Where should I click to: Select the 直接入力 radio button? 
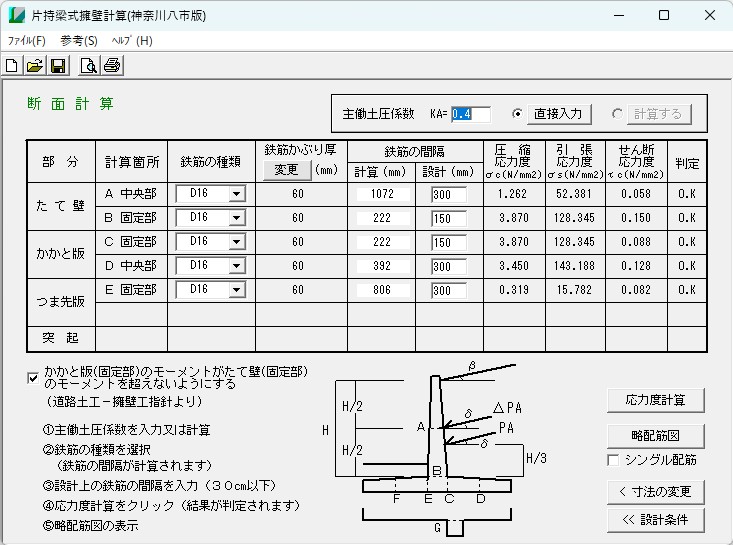click(517, 114)
